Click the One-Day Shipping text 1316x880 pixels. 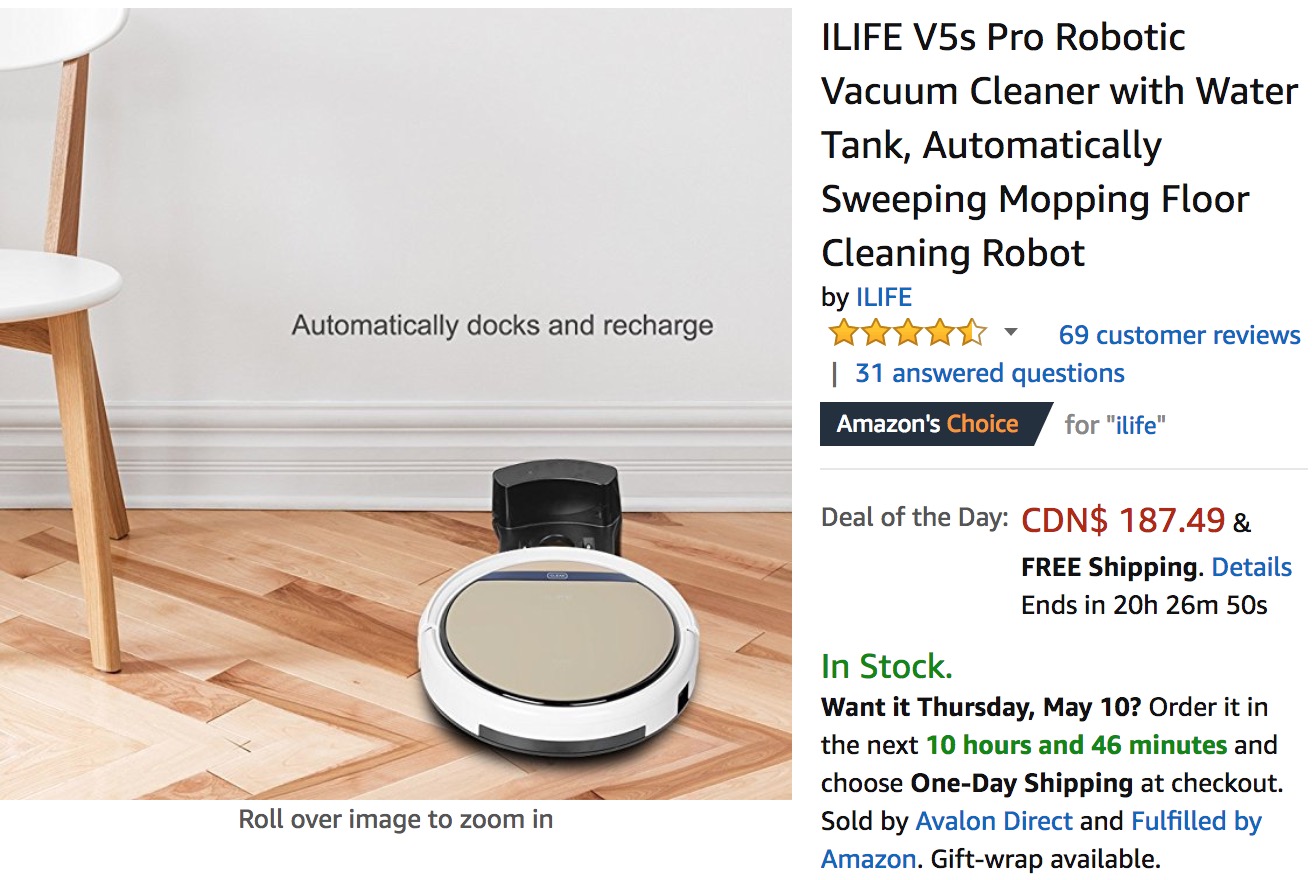(x=1021, y=783)
